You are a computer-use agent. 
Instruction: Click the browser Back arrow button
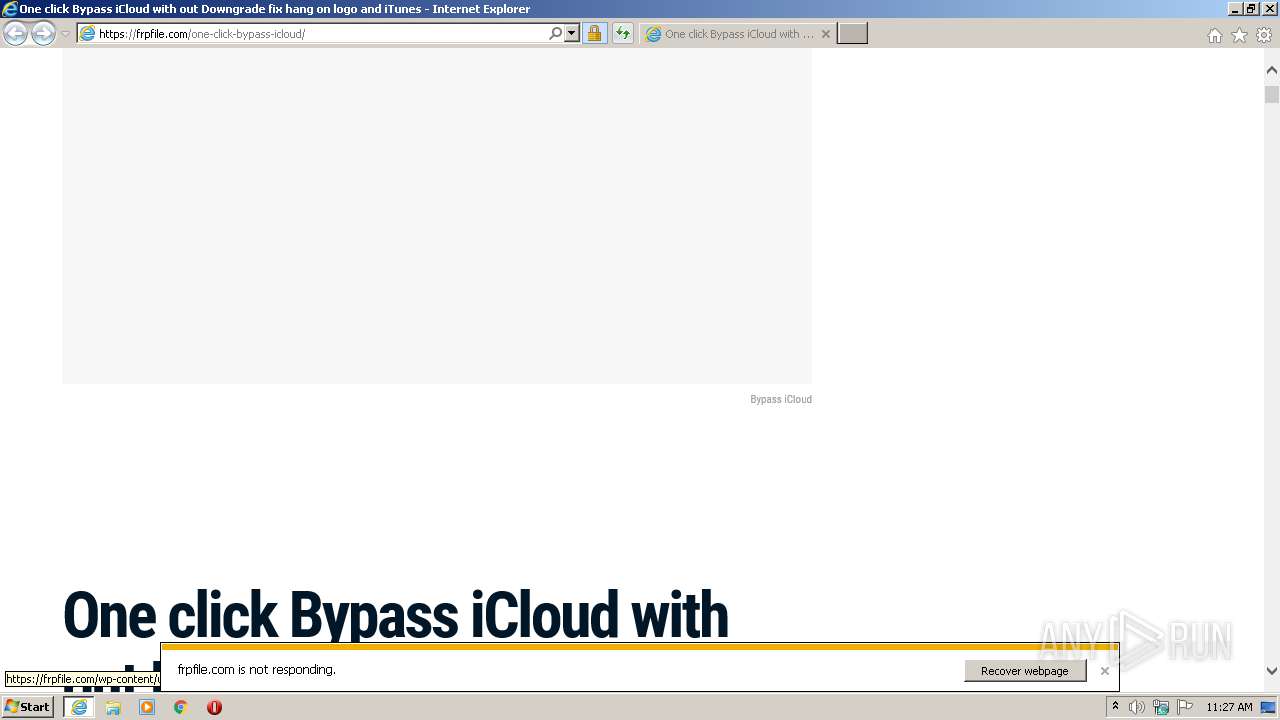pyautogui.click(x=15, y=34)
